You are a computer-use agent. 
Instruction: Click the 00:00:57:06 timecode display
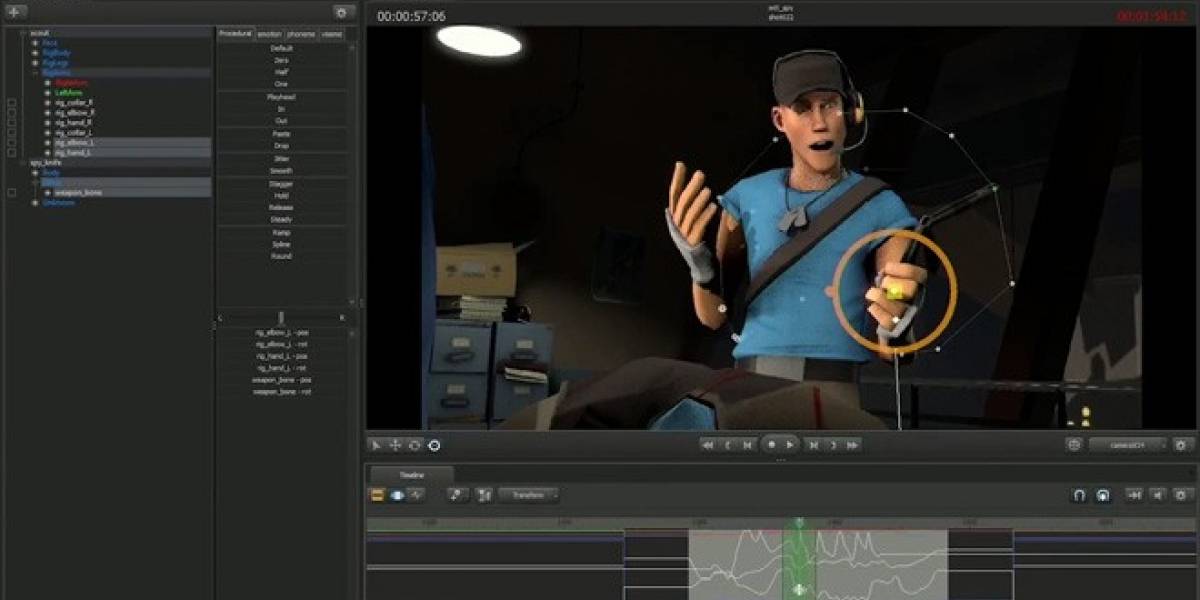(x=411, y=16)
